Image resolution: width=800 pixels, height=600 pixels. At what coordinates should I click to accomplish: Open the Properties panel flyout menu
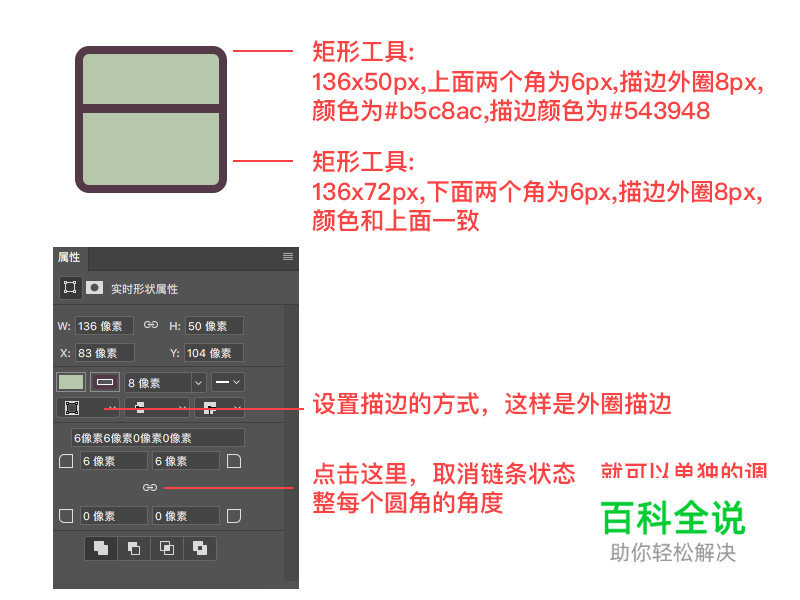point(288,257)
